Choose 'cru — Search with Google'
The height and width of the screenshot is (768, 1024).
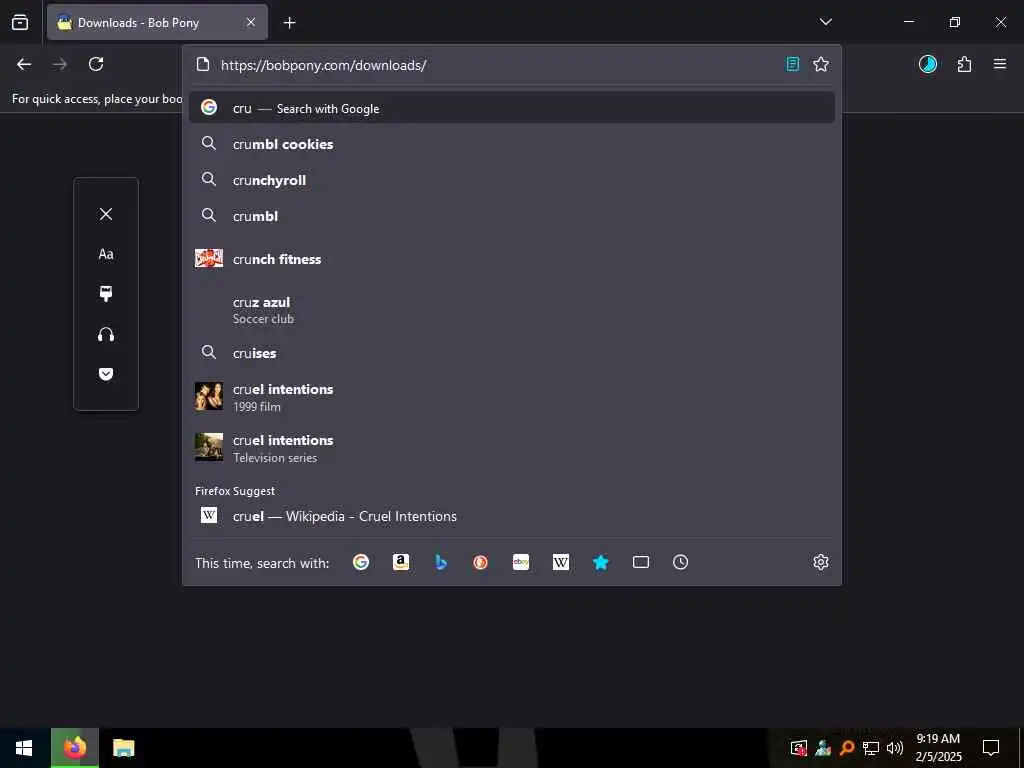click(x=512, y=108)
